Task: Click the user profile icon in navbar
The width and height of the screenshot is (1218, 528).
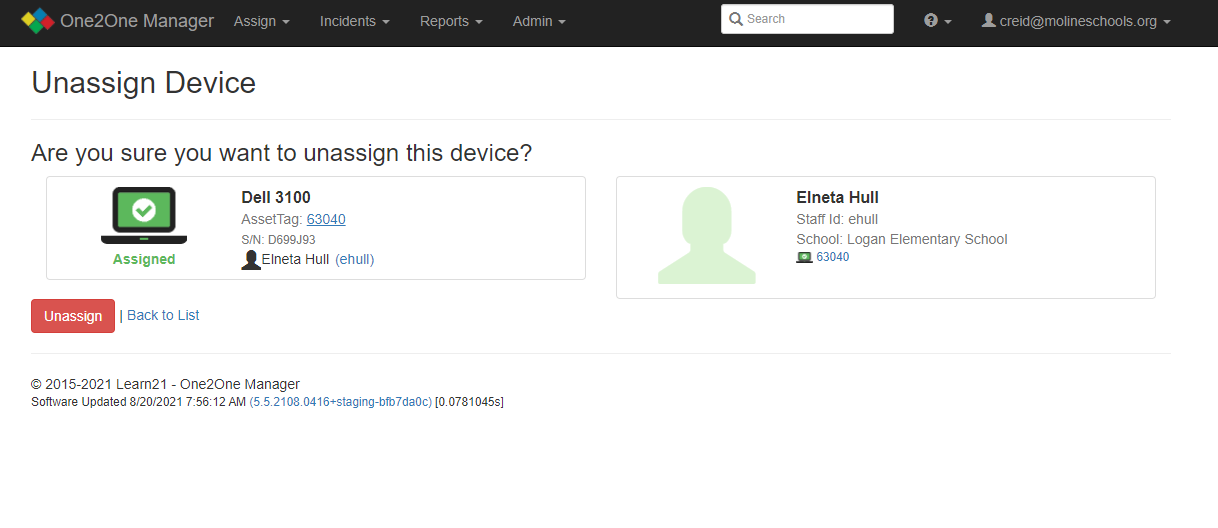Action: [x=989, y=21]
